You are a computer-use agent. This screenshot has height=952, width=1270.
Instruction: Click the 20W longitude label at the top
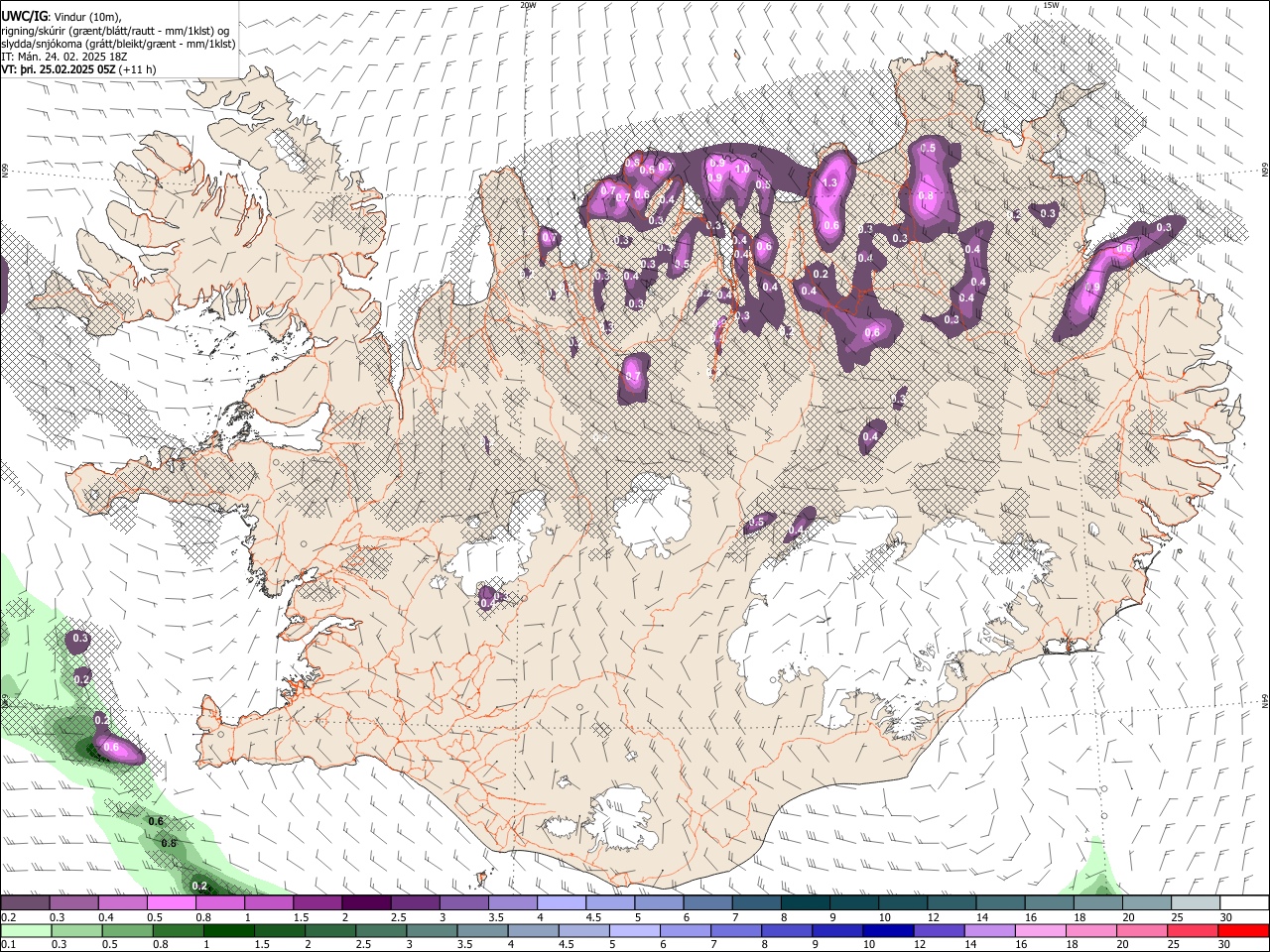click(528, 5)
